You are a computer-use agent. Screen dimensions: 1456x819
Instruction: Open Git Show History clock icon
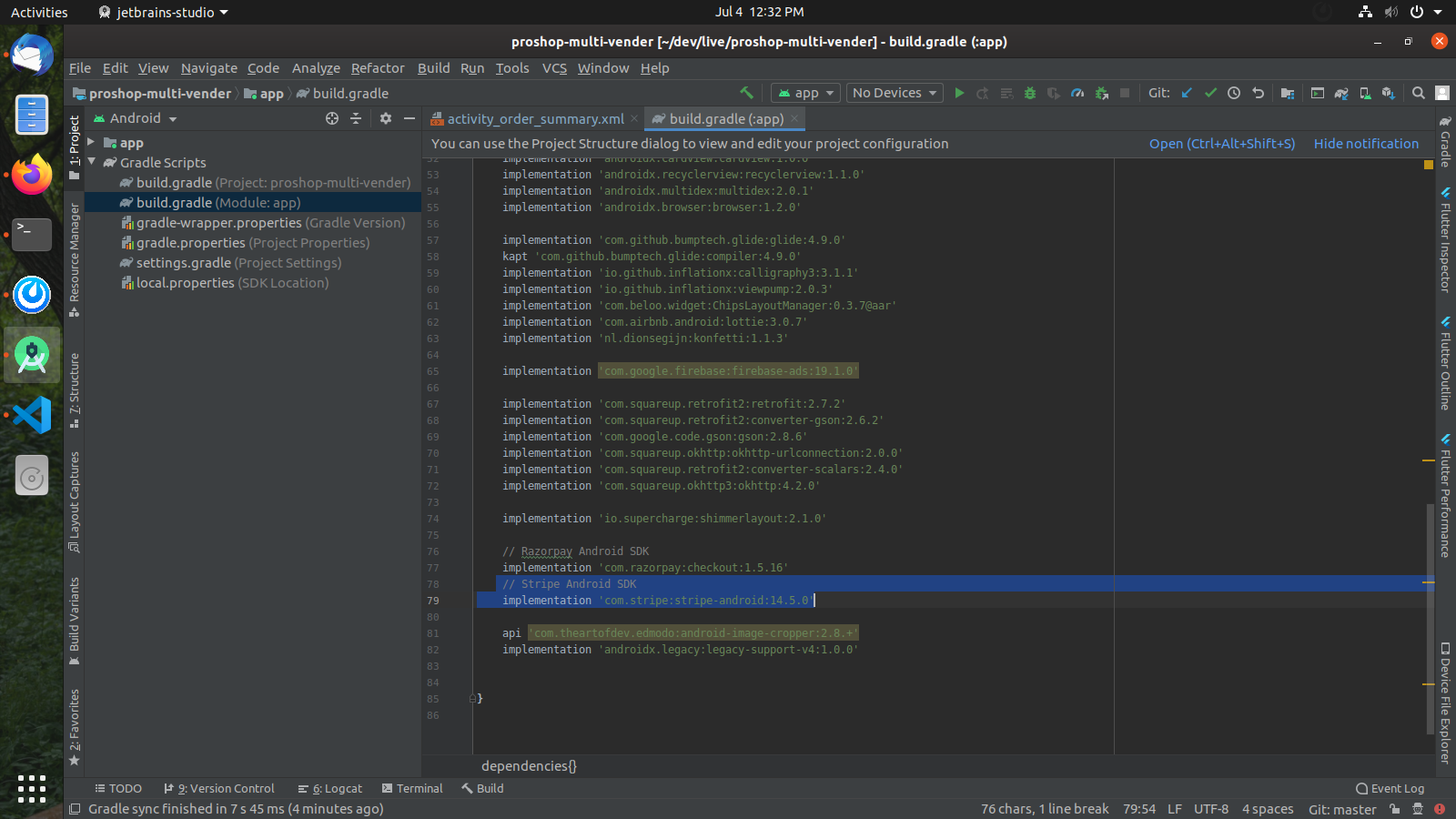click(x=1234, y=93)
